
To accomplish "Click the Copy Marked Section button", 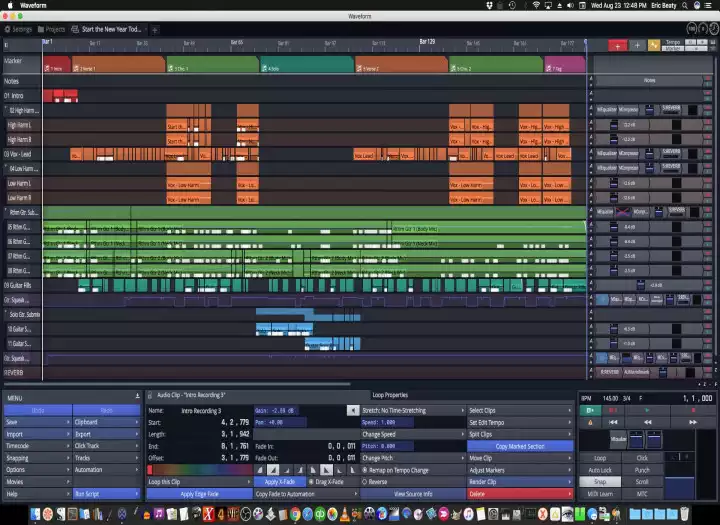I will click(x=519, y=446).
